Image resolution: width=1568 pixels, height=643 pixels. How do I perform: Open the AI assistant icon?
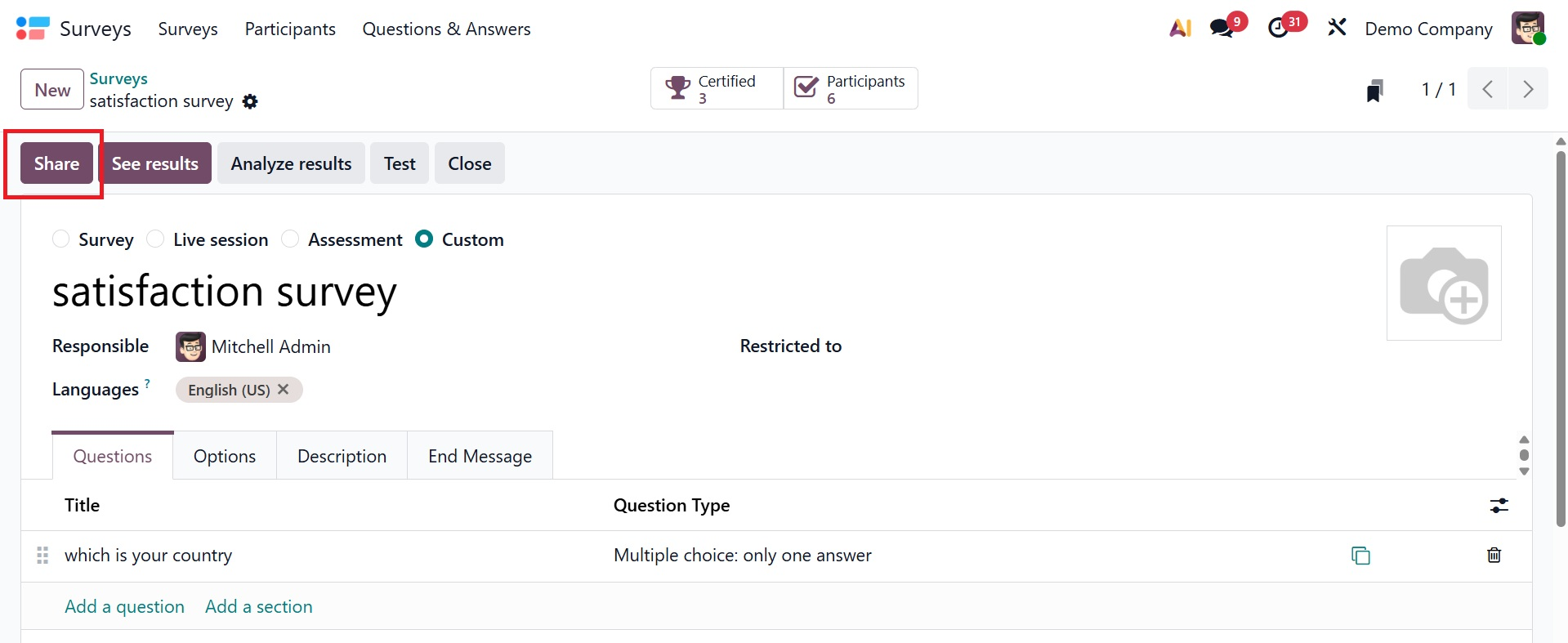pos(1180,29)
